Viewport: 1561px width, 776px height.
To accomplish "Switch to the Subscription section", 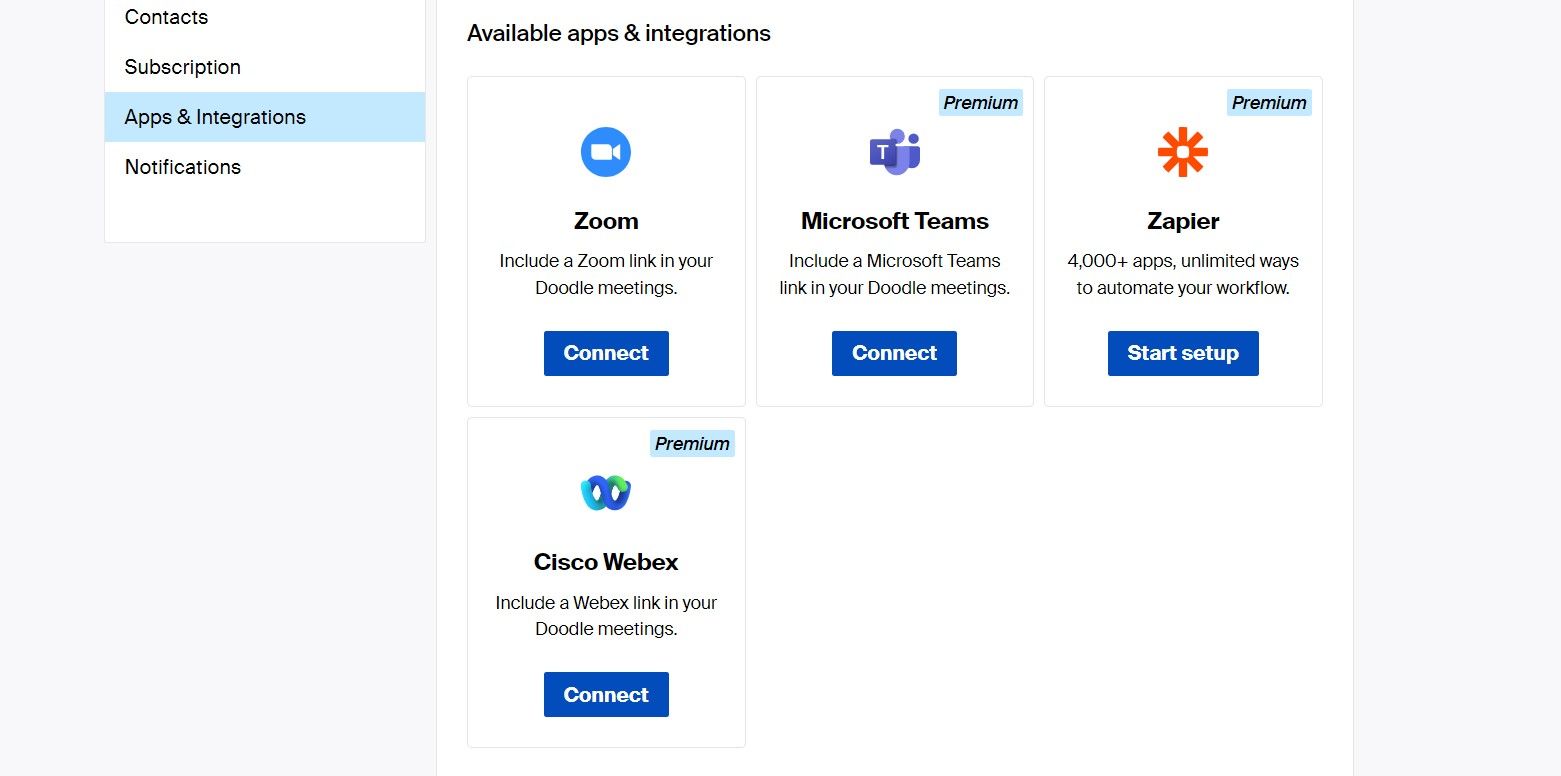I will coord(182,67).
